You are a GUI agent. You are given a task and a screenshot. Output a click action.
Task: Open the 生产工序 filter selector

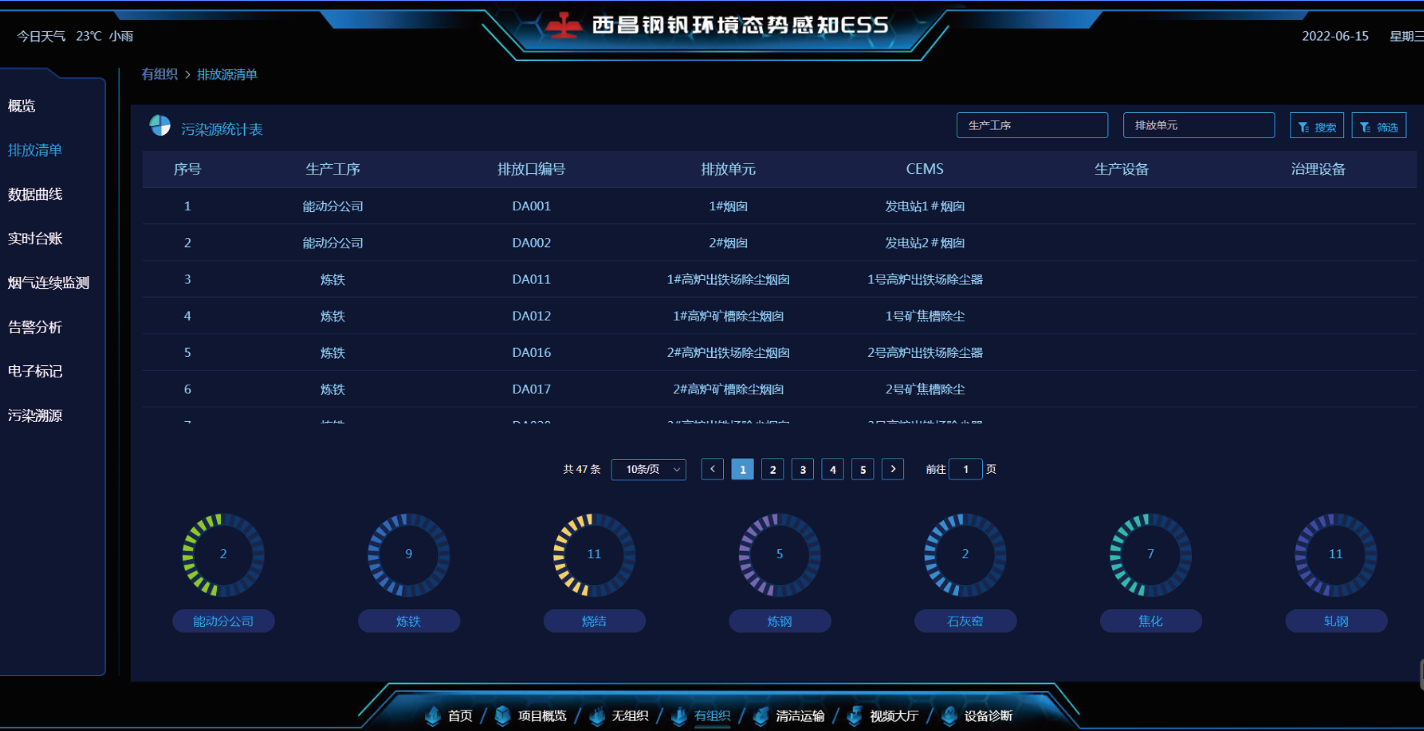click(1032, 124)
